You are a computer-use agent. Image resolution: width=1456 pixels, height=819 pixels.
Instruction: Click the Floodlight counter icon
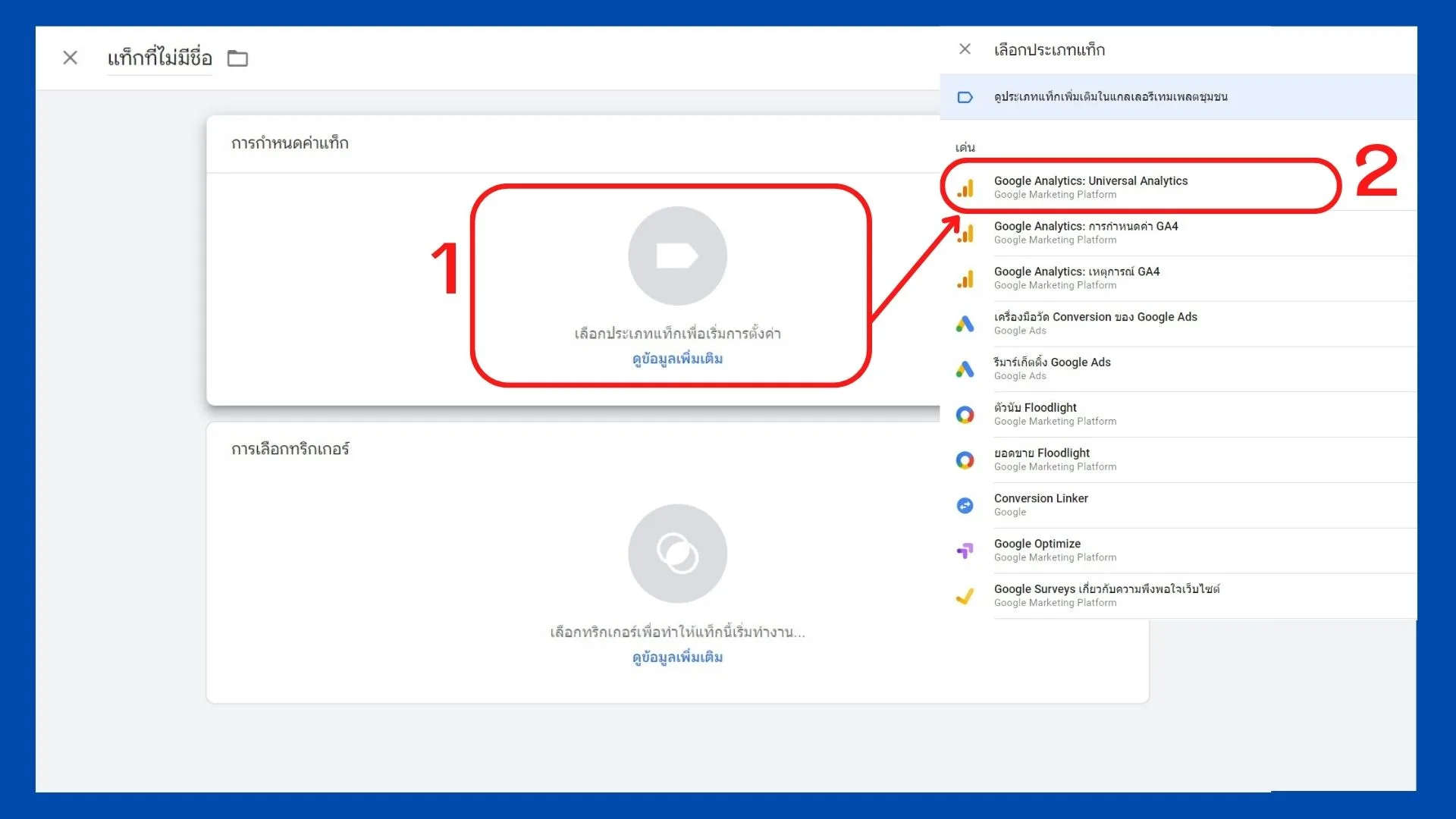966,414
